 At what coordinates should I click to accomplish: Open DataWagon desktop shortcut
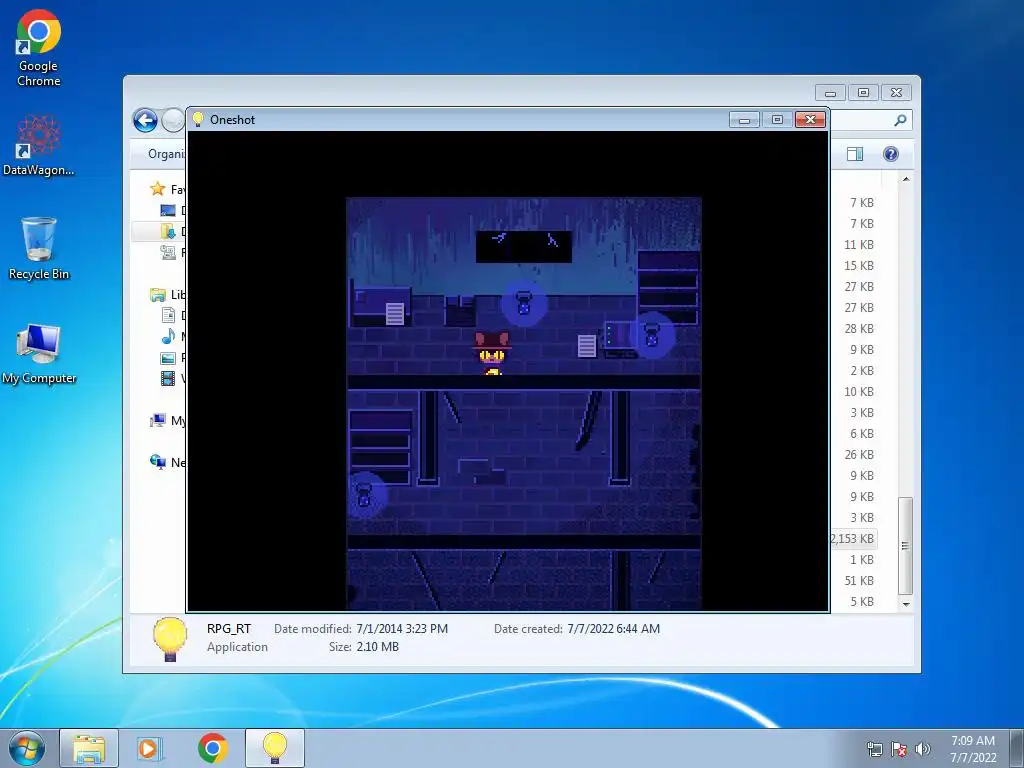[x=39, y=145]
